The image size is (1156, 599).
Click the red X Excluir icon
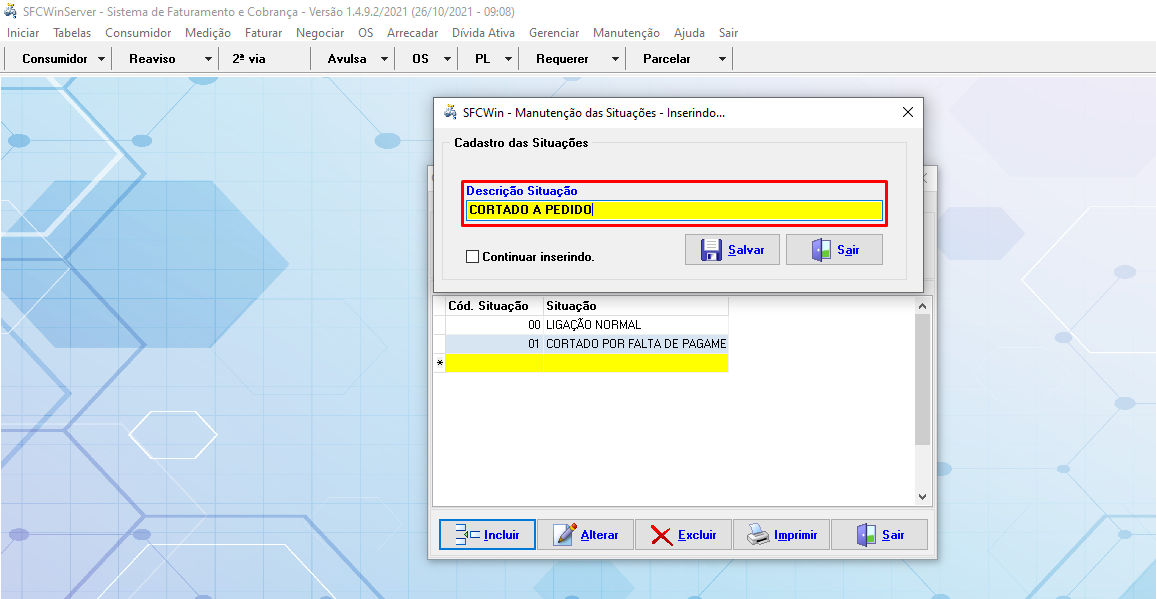pos(661,535)
